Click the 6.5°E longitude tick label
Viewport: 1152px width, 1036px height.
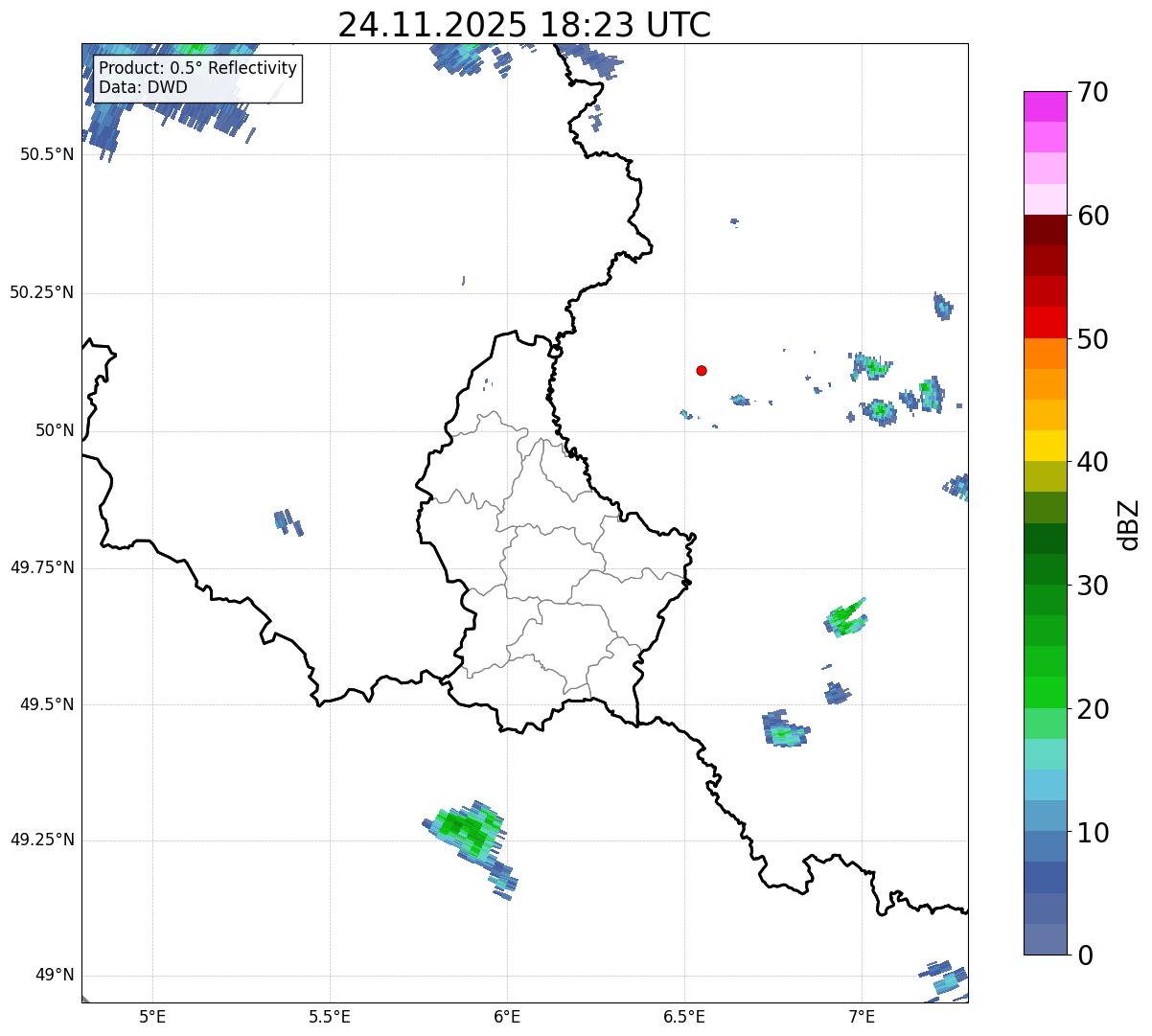click(684, 1016)
